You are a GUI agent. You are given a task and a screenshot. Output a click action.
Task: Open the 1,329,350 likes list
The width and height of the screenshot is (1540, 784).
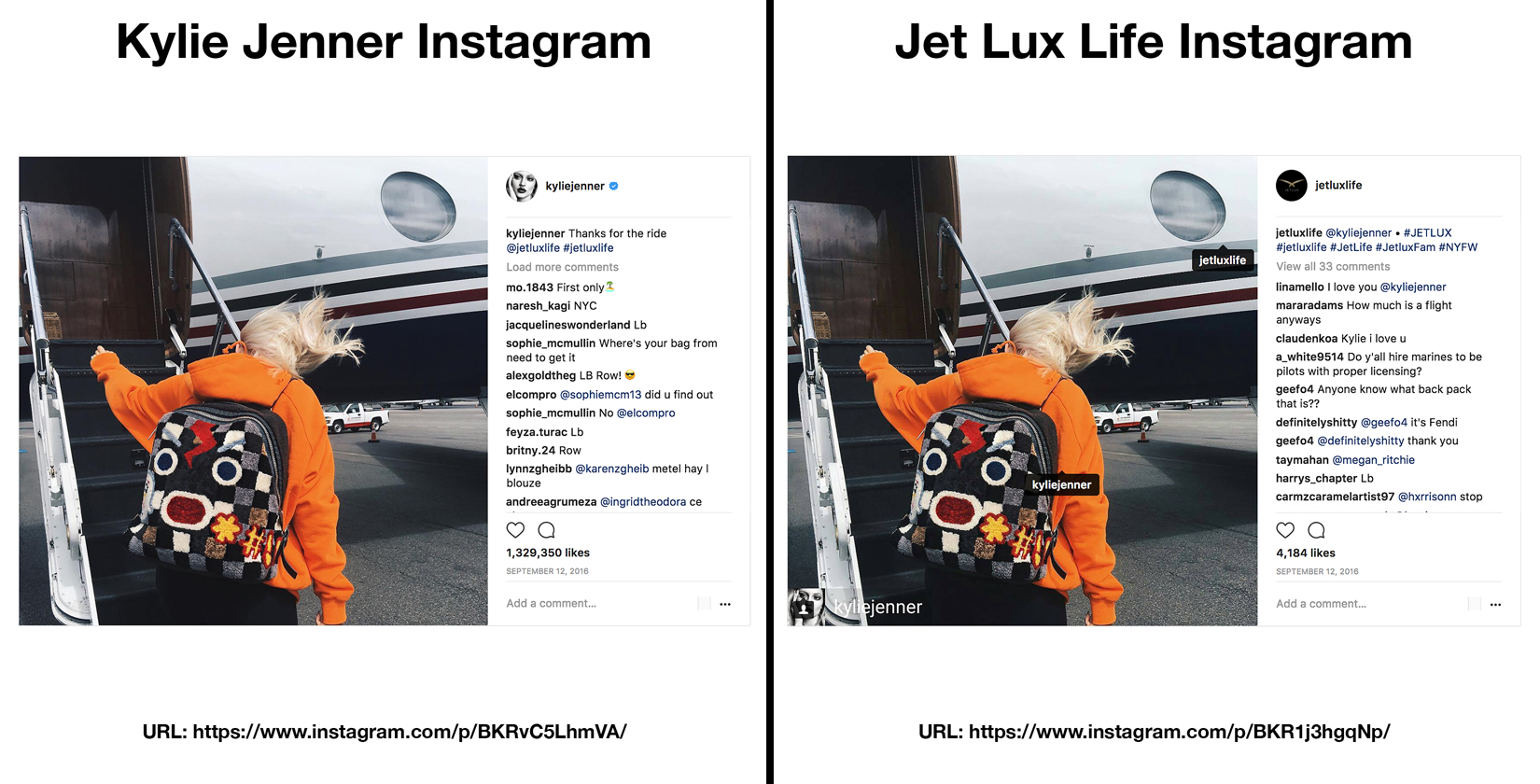pyautogui.click(x=548, y=553)
